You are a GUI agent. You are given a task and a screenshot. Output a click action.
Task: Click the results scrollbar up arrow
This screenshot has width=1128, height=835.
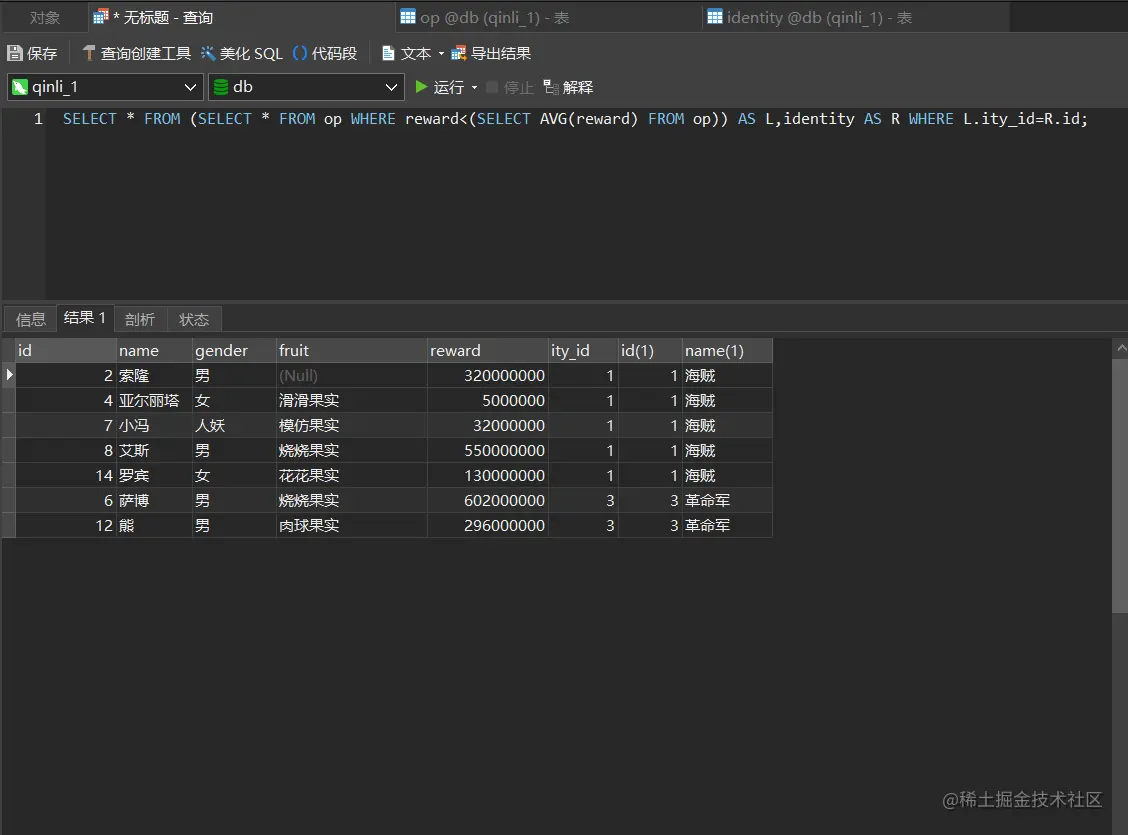(x=1120, y=348)
